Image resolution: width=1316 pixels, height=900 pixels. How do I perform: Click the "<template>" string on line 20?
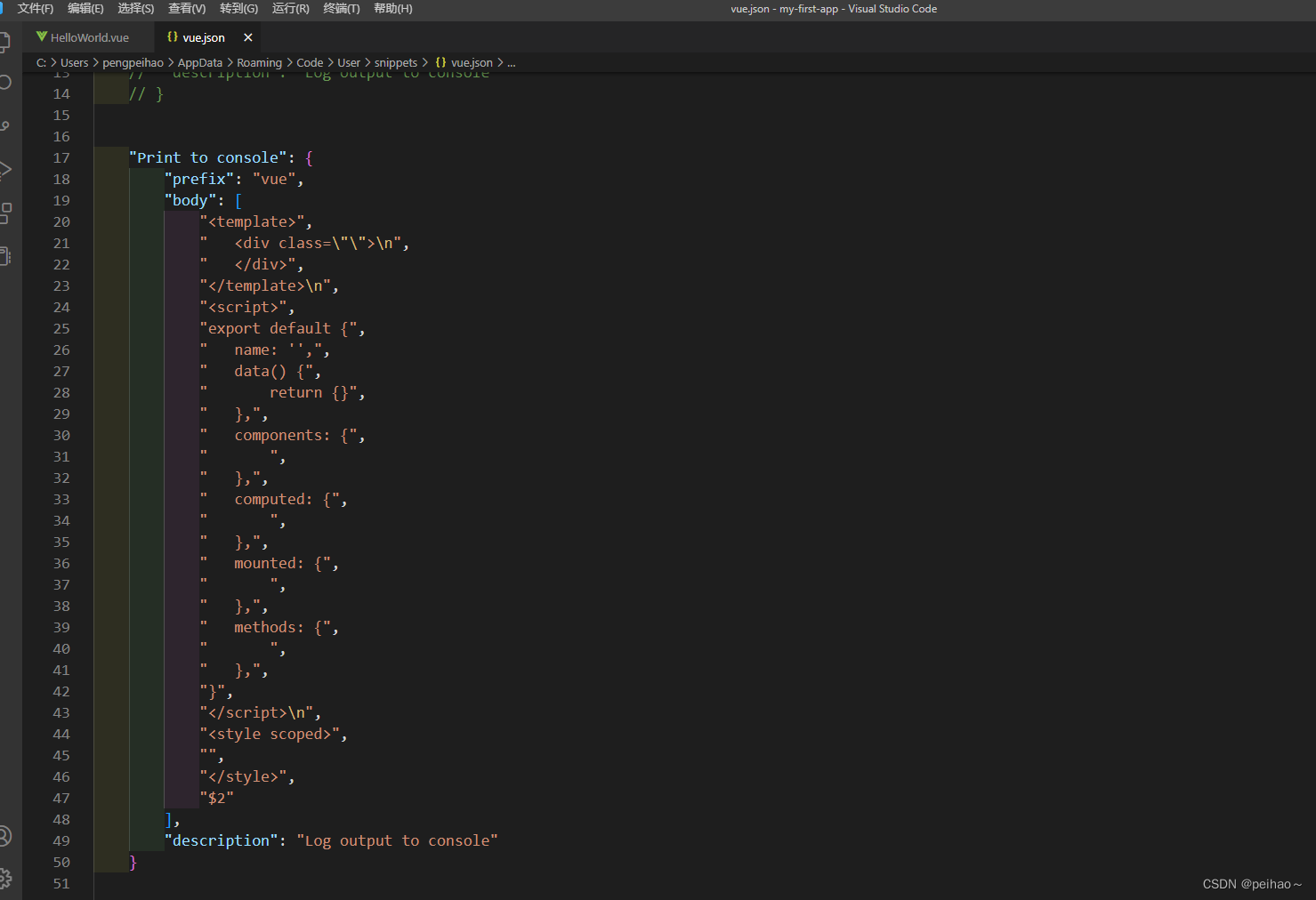click(252, 222)
